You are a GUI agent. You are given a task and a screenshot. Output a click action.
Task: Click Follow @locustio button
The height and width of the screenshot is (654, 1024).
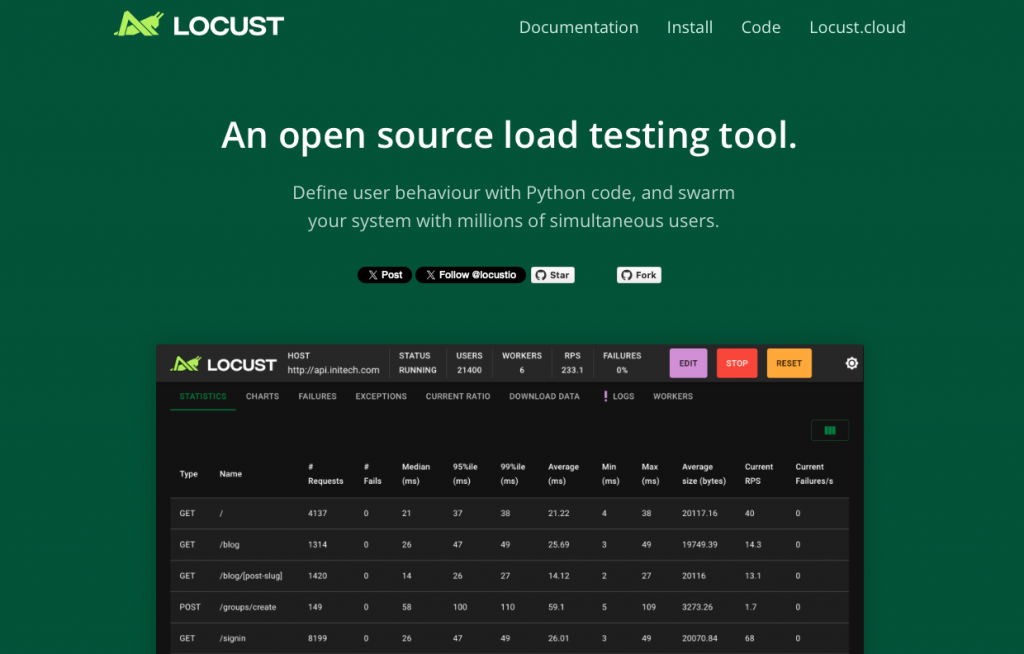point(471,275)
